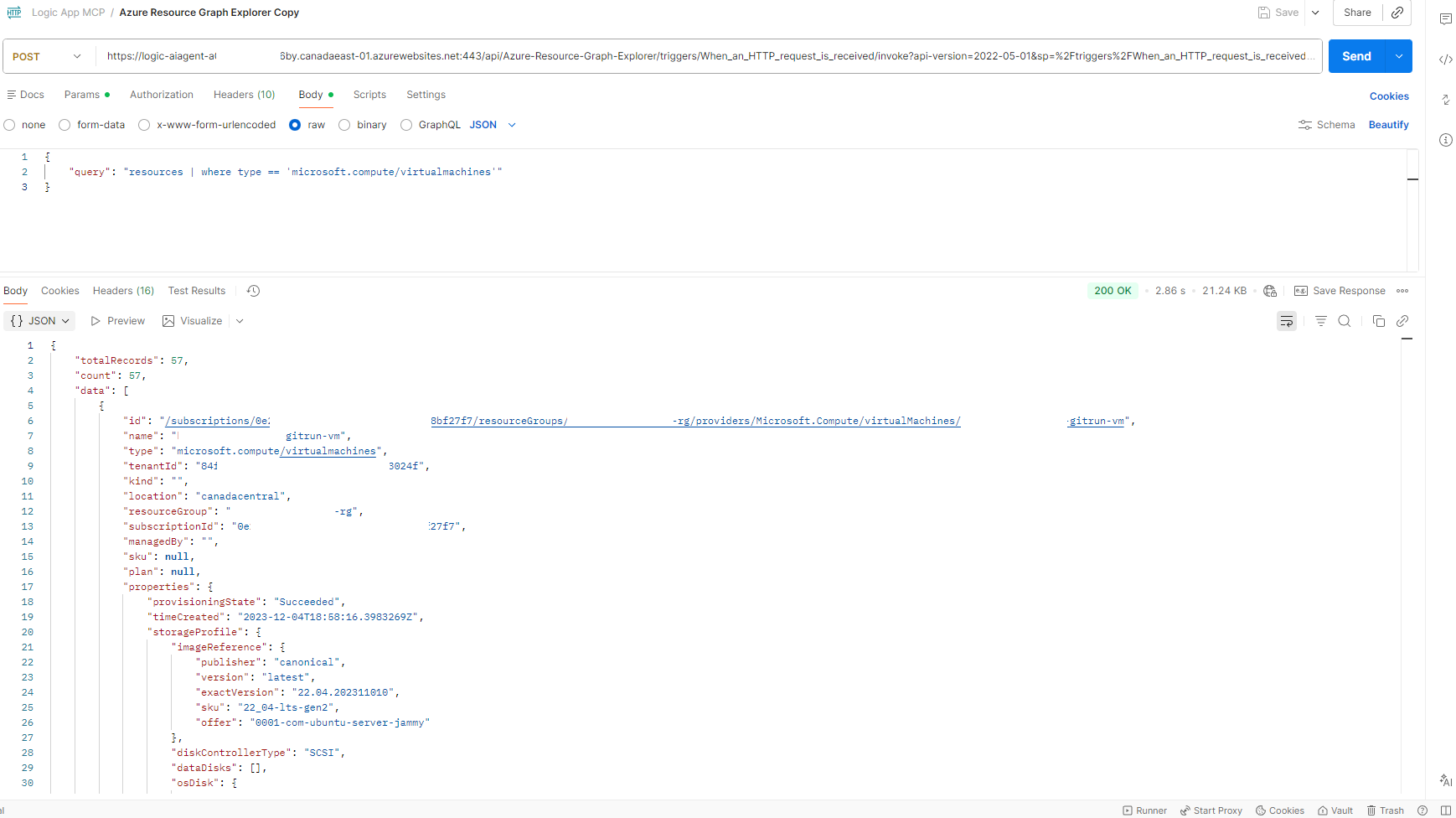Open search in response body

coord(1344,321)
